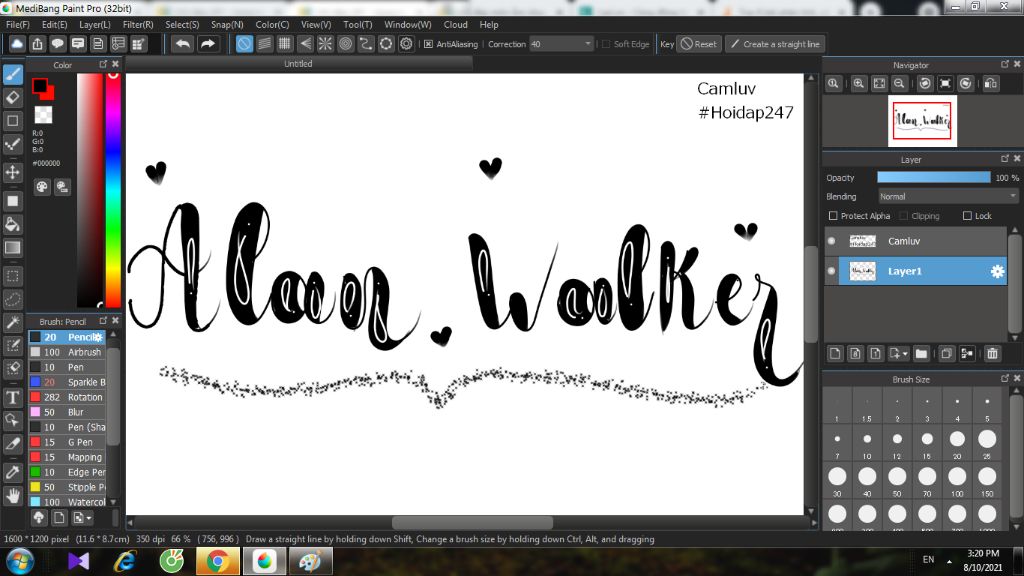Expand brush panel add options dropdown
The width and height of the screenshot is (1024, 576).
pyautogui.click(x=83, y=518)
